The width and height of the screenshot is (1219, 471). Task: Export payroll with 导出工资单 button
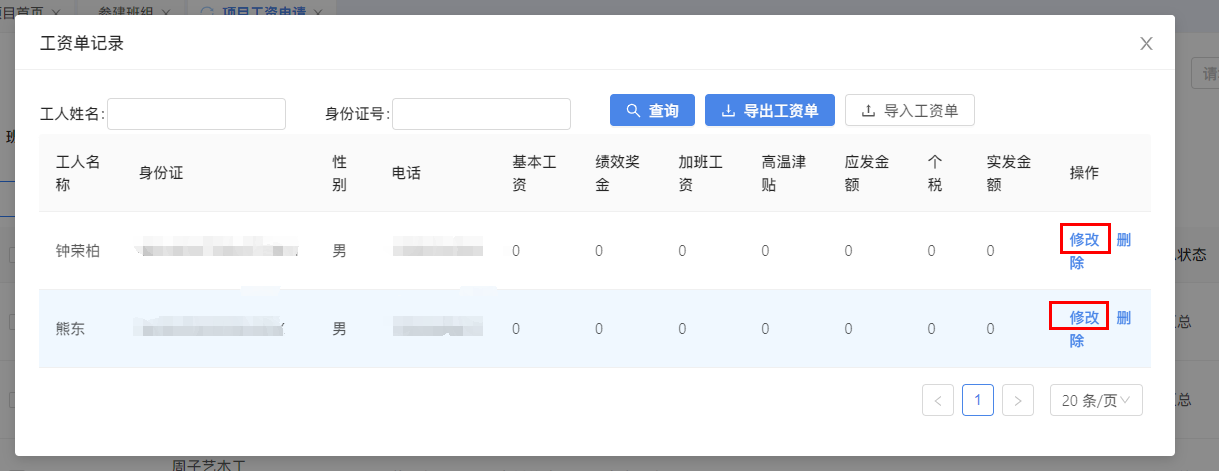[x=769, y=111]
